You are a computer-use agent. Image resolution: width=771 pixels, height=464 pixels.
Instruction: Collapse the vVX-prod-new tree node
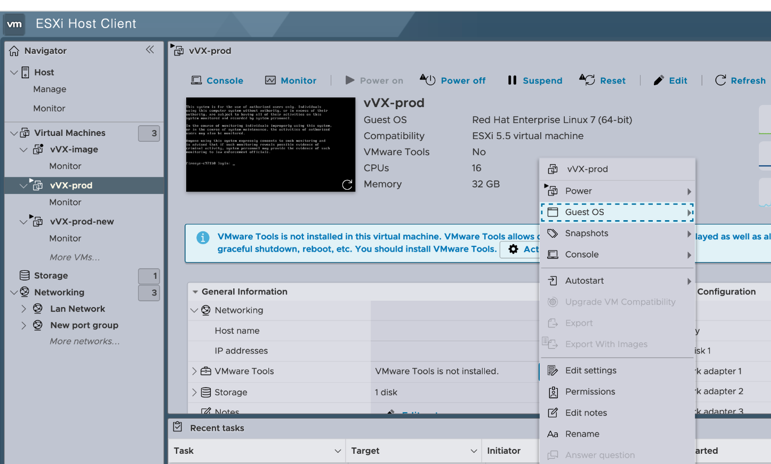coord(23,222)
